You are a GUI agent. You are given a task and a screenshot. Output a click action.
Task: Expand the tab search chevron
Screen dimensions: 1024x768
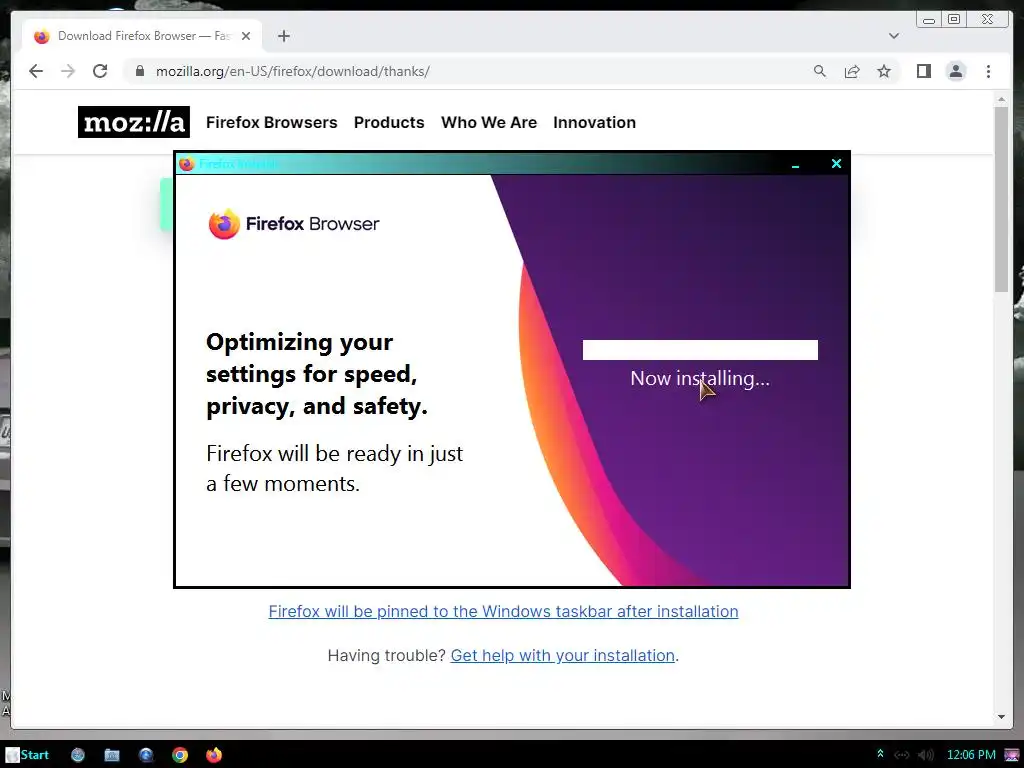[894, 36]
